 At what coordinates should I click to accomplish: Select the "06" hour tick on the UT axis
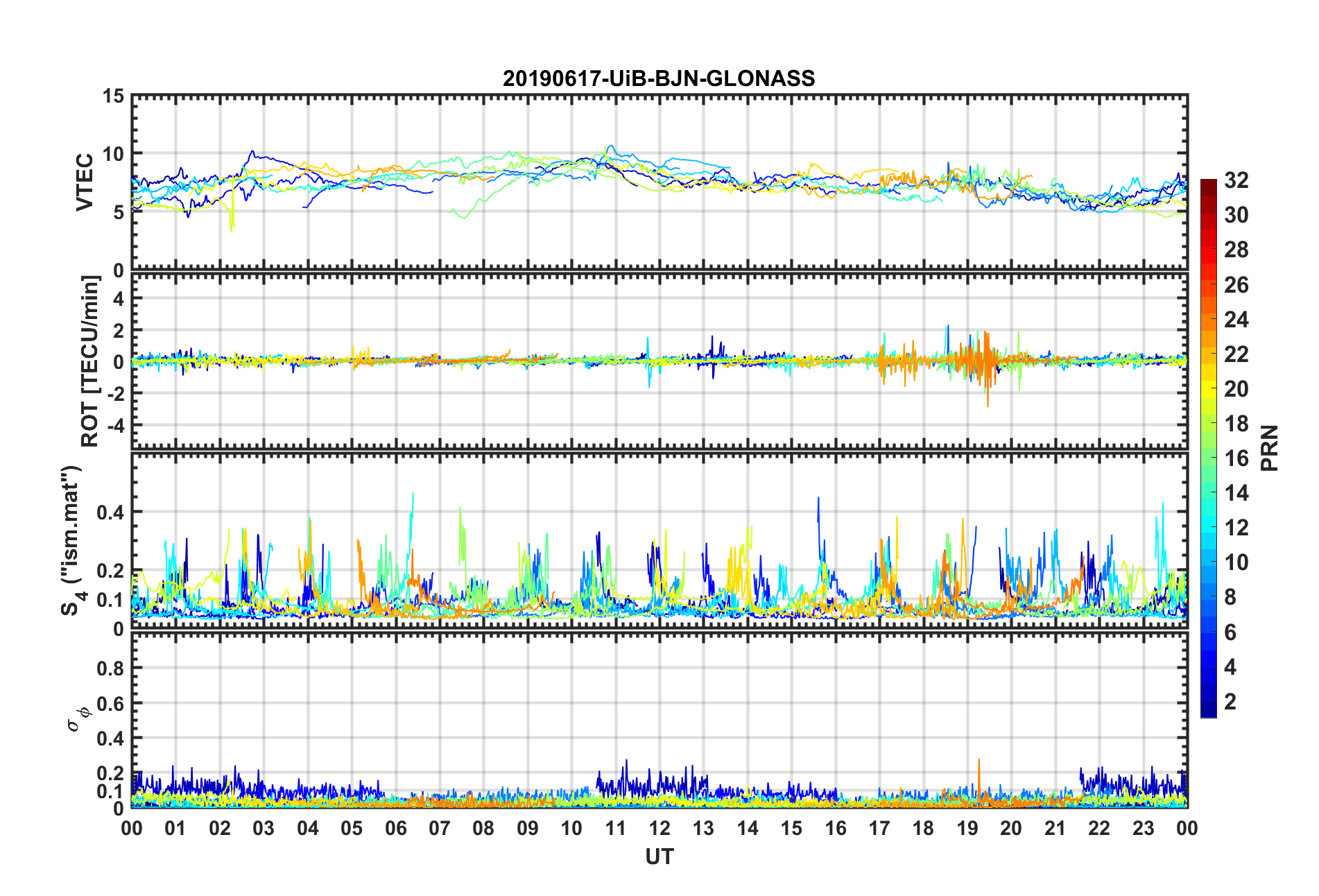tap(395, 828)
